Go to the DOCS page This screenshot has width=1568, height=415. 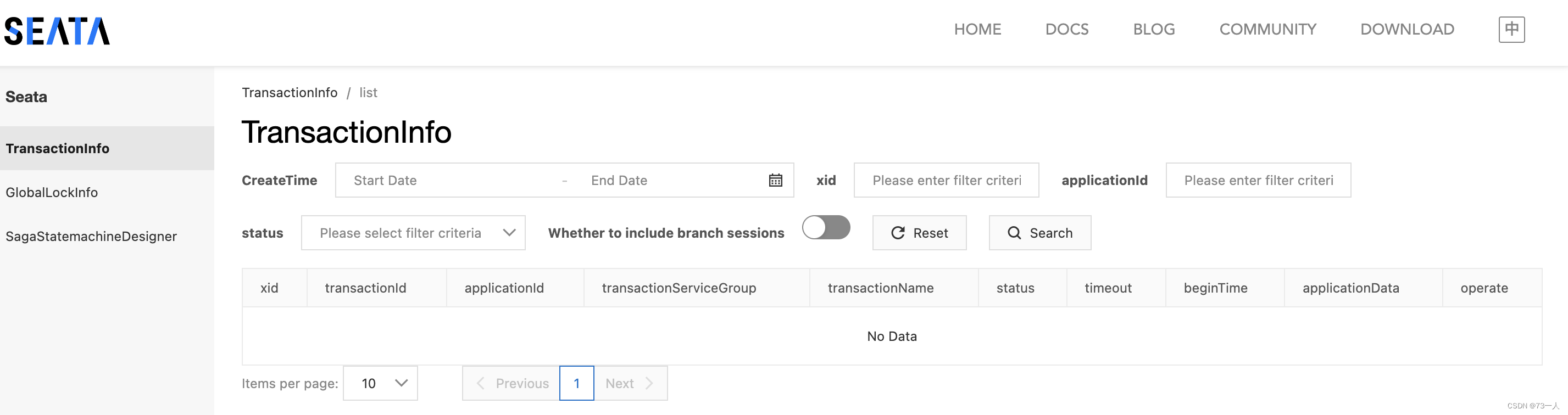(1066, 29)
